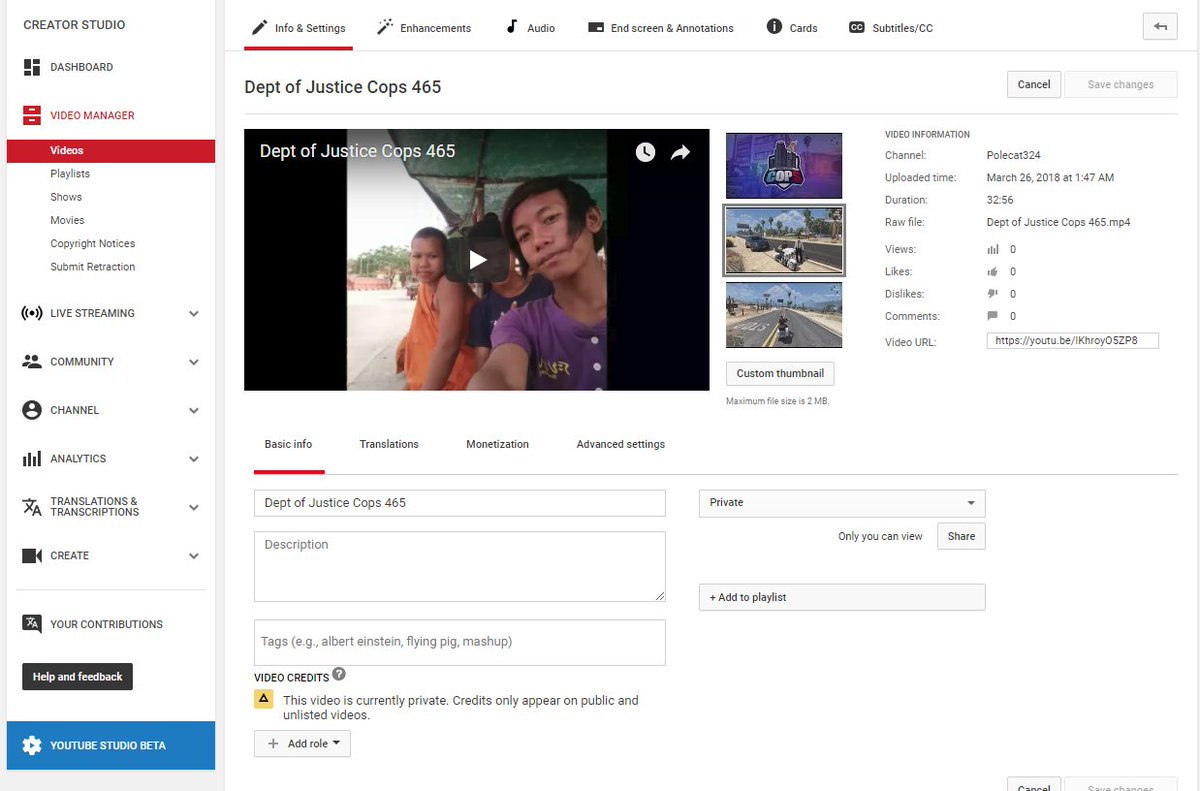Click the Likes thumbs up icon

[x=993, y=271]
